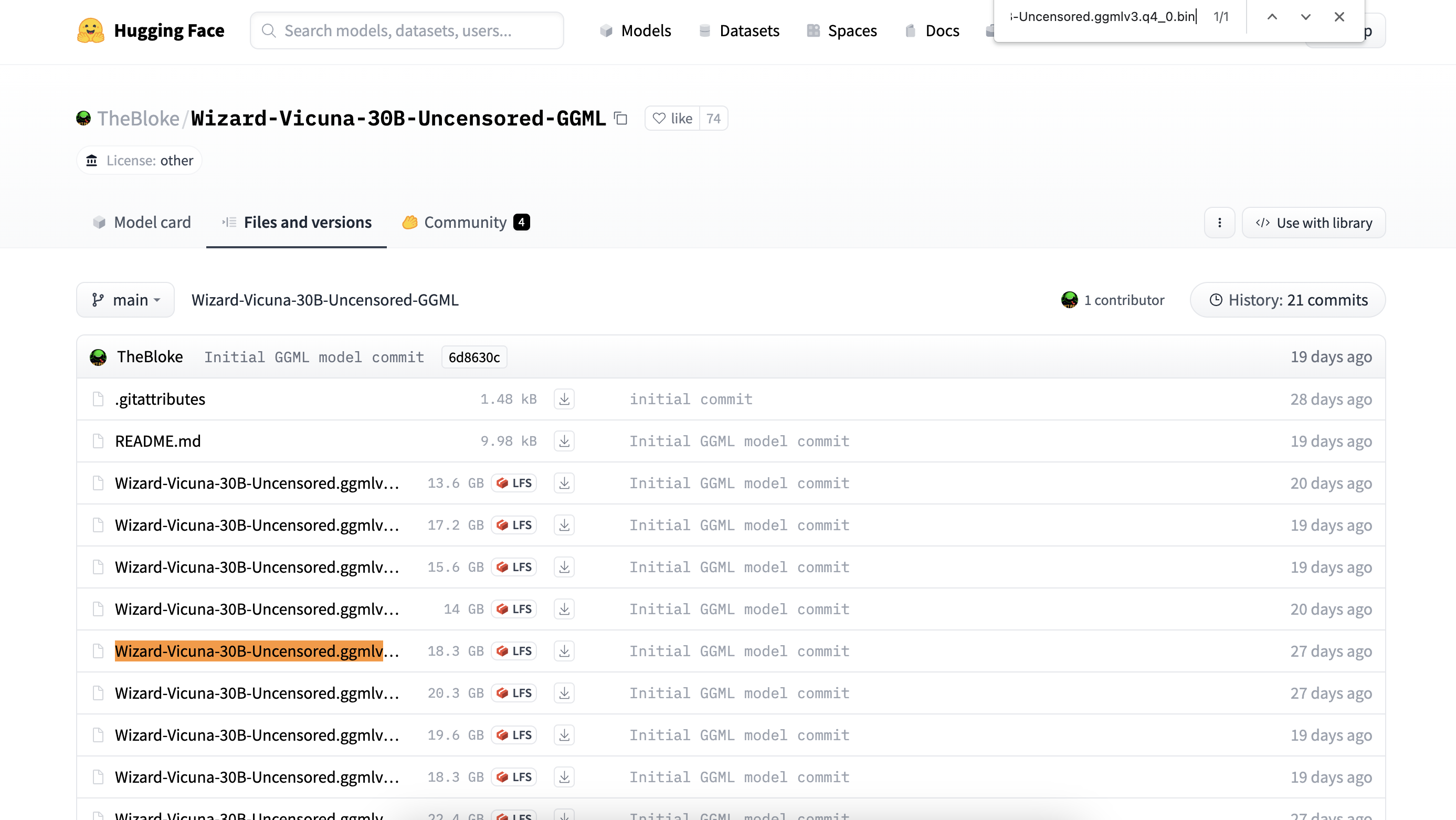Download the 17.2 GB model file
Viewport: 1456px width, 820px height.
click(x=564, y=525)
